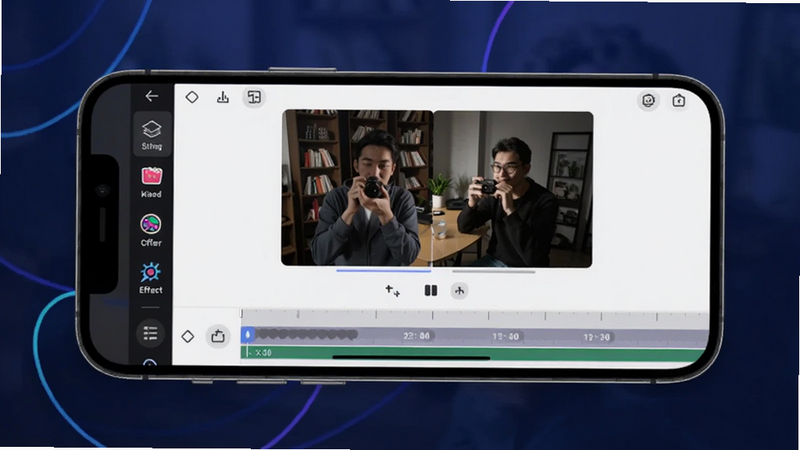Open the pink Kiaod panel icon
This screenshot has width=800, height=450.
point(152,182)
